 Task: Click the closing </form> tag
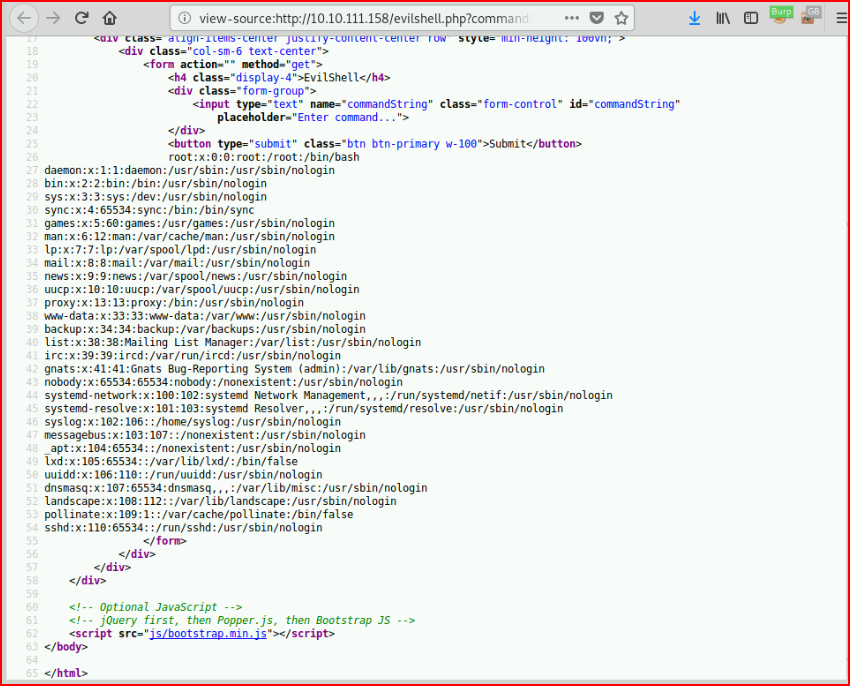point(165,541)
